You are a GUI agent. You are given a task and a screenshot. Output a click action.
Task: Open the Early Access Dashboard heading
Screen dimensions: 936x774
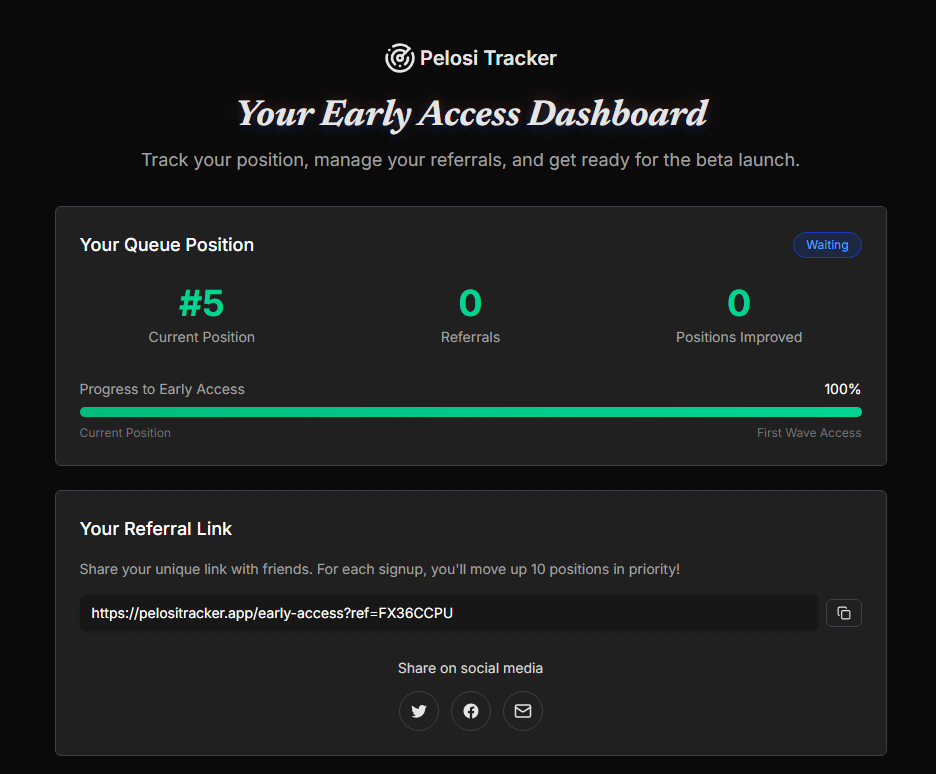pyautogui.click(x=470, y=113)
